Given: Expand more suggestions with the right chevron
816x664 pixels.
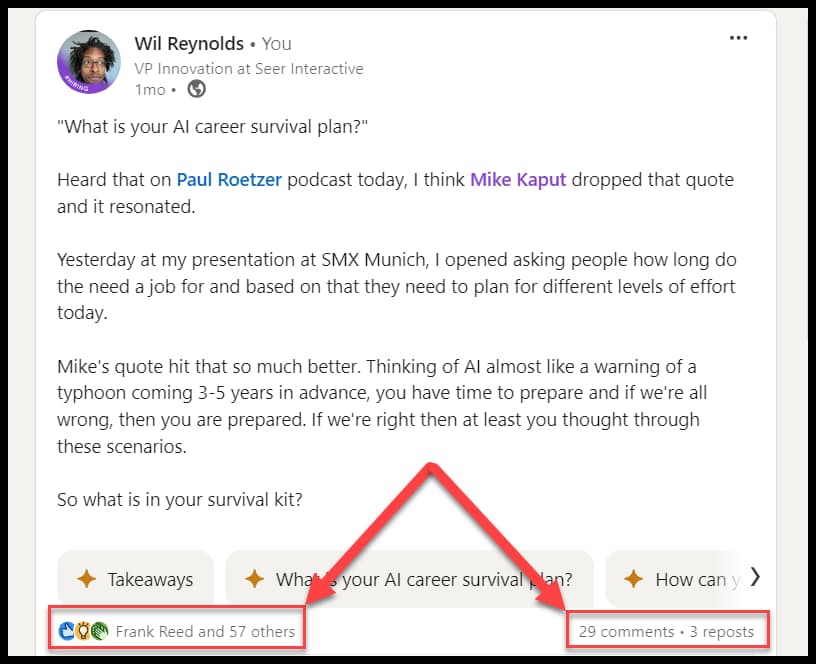Looking at the screenshot, I should pyautogui.click(x=755, y=577).
